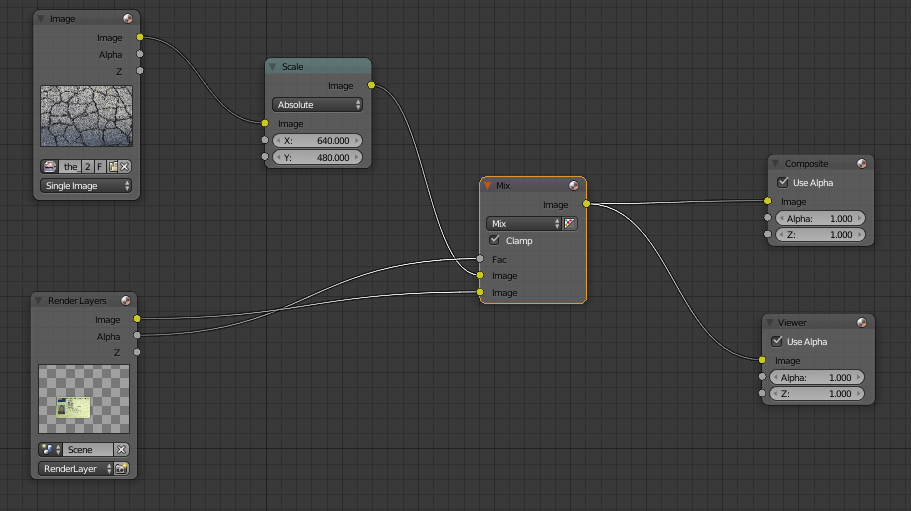
Task: Toggle the F fake user button
Action: pyautogui.click(x=100, y=167)
